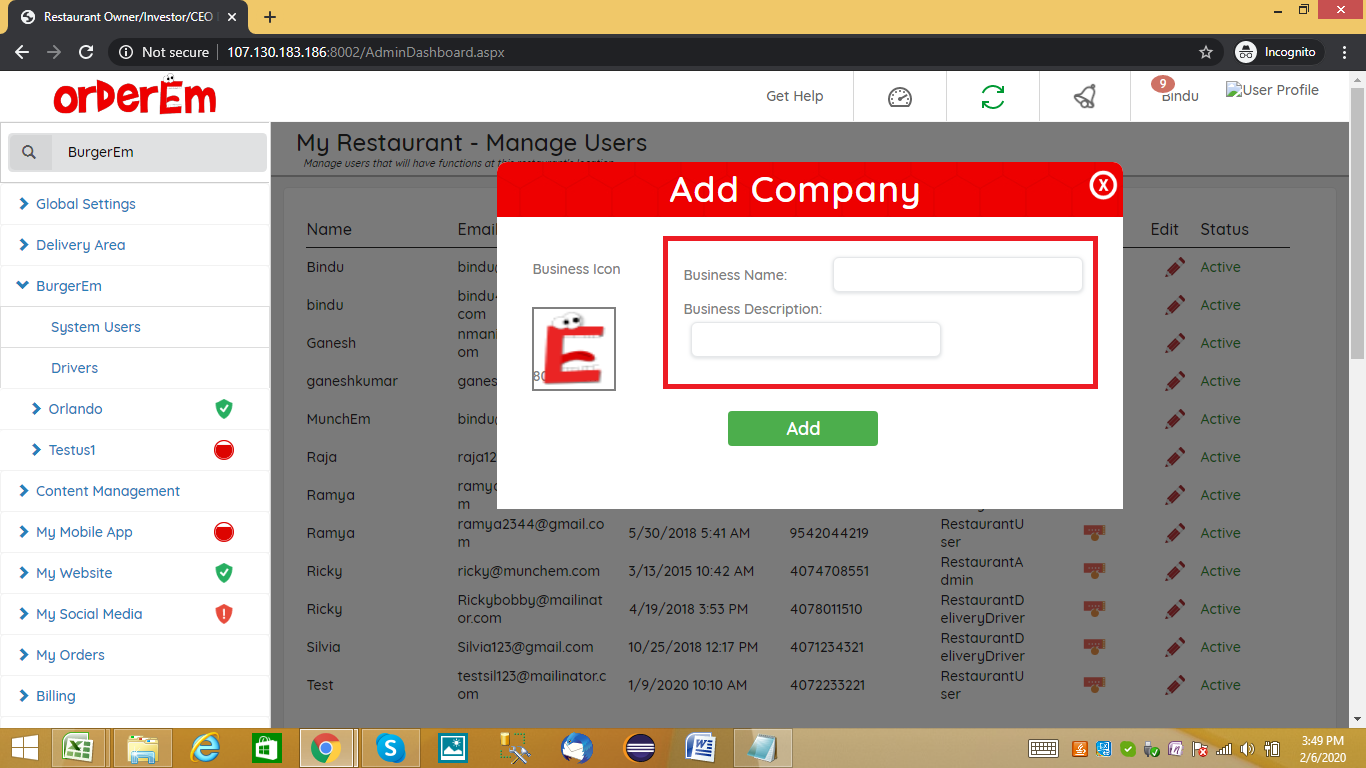Click the red alert shield beside My Social Media
This screenshot has width=1366, height=768.
click(224, 614)
